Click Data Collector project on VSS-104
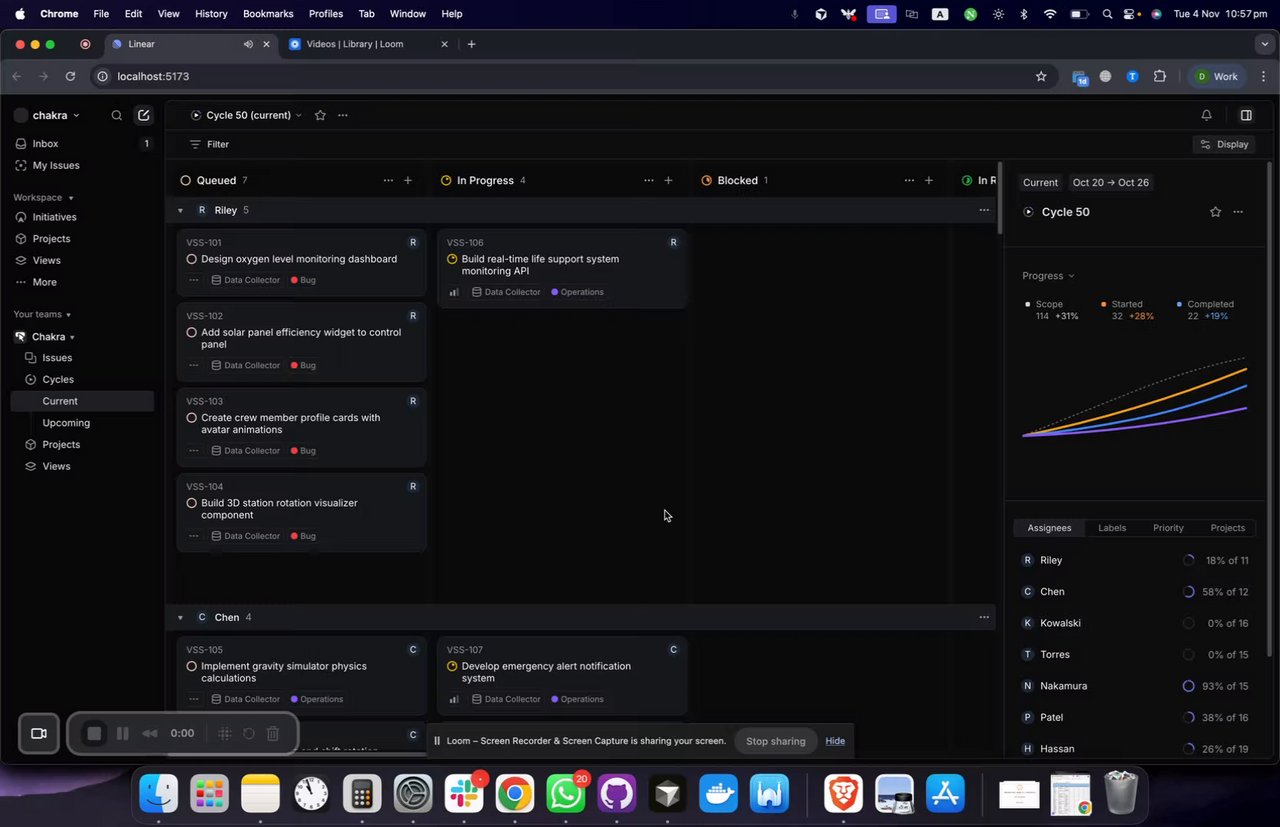The width and height of the screenshot is (1280, 827). (246, 536)
